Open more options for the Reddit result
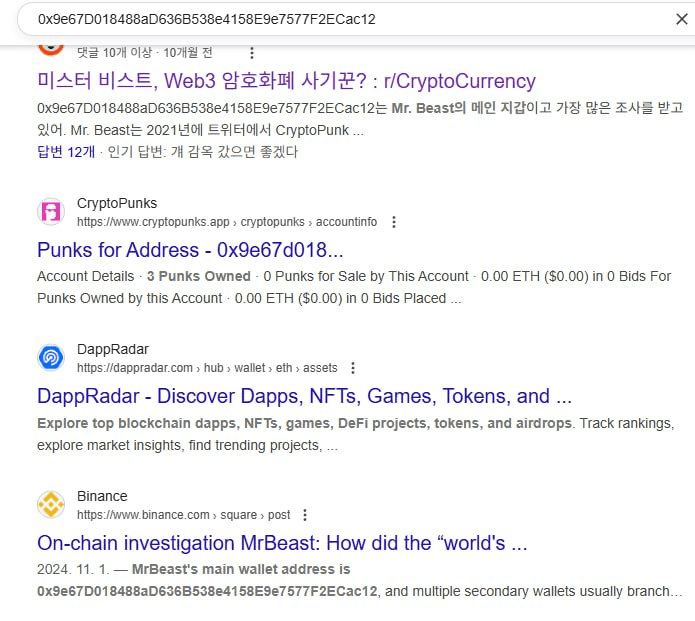This screenshot has height=621, width=695. pos(252,53)
